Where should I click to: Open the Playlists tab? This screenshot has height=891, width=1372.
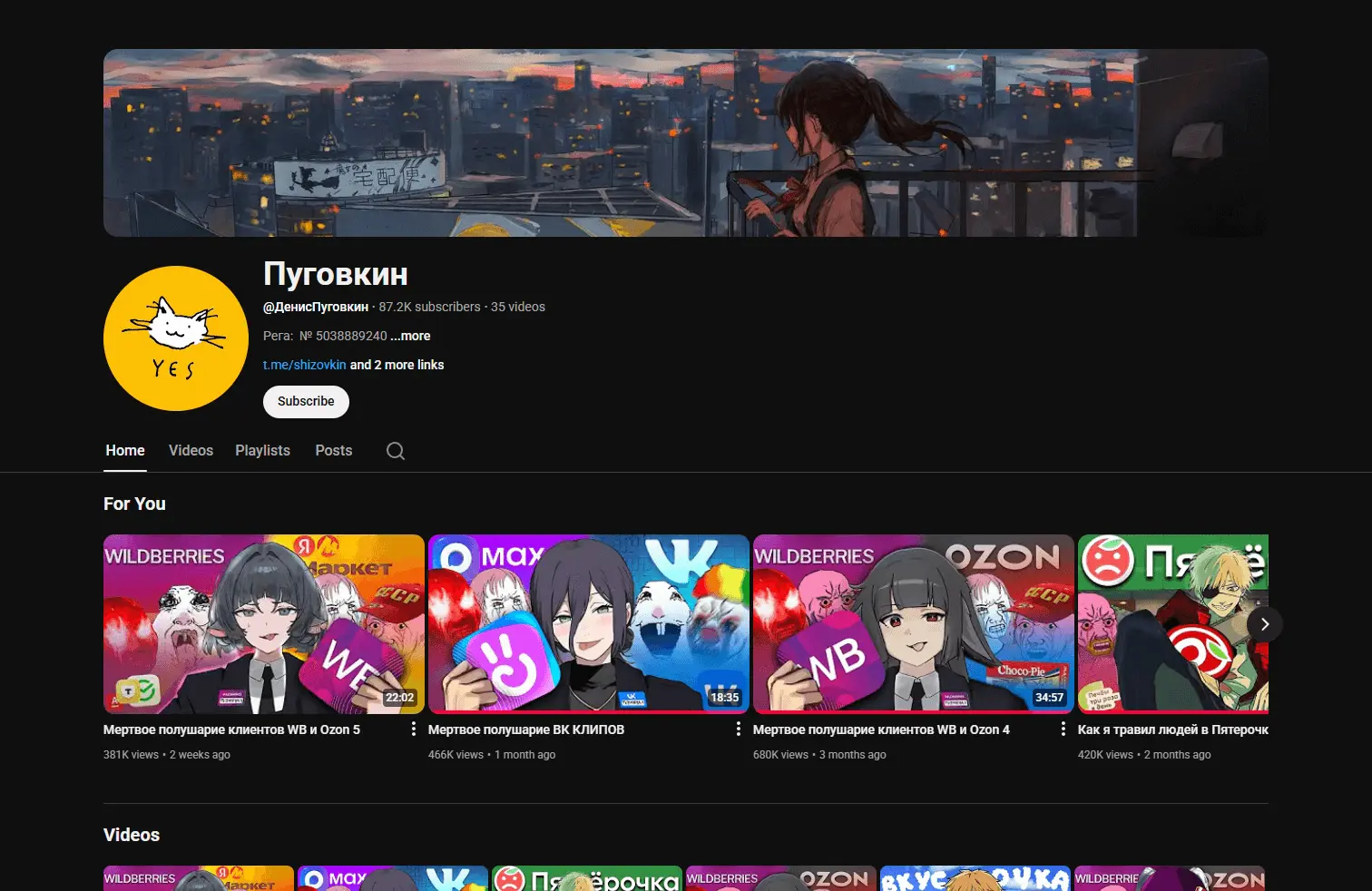pos(262,450)
